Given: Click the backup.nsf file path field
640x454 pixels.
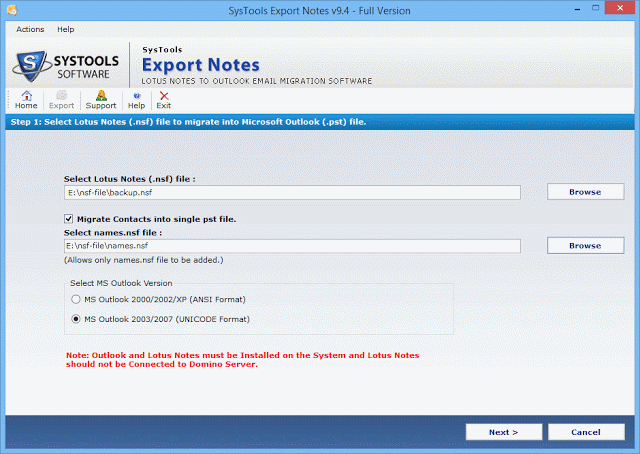Looking at the screenshot, I should click(x=292, y=192).
